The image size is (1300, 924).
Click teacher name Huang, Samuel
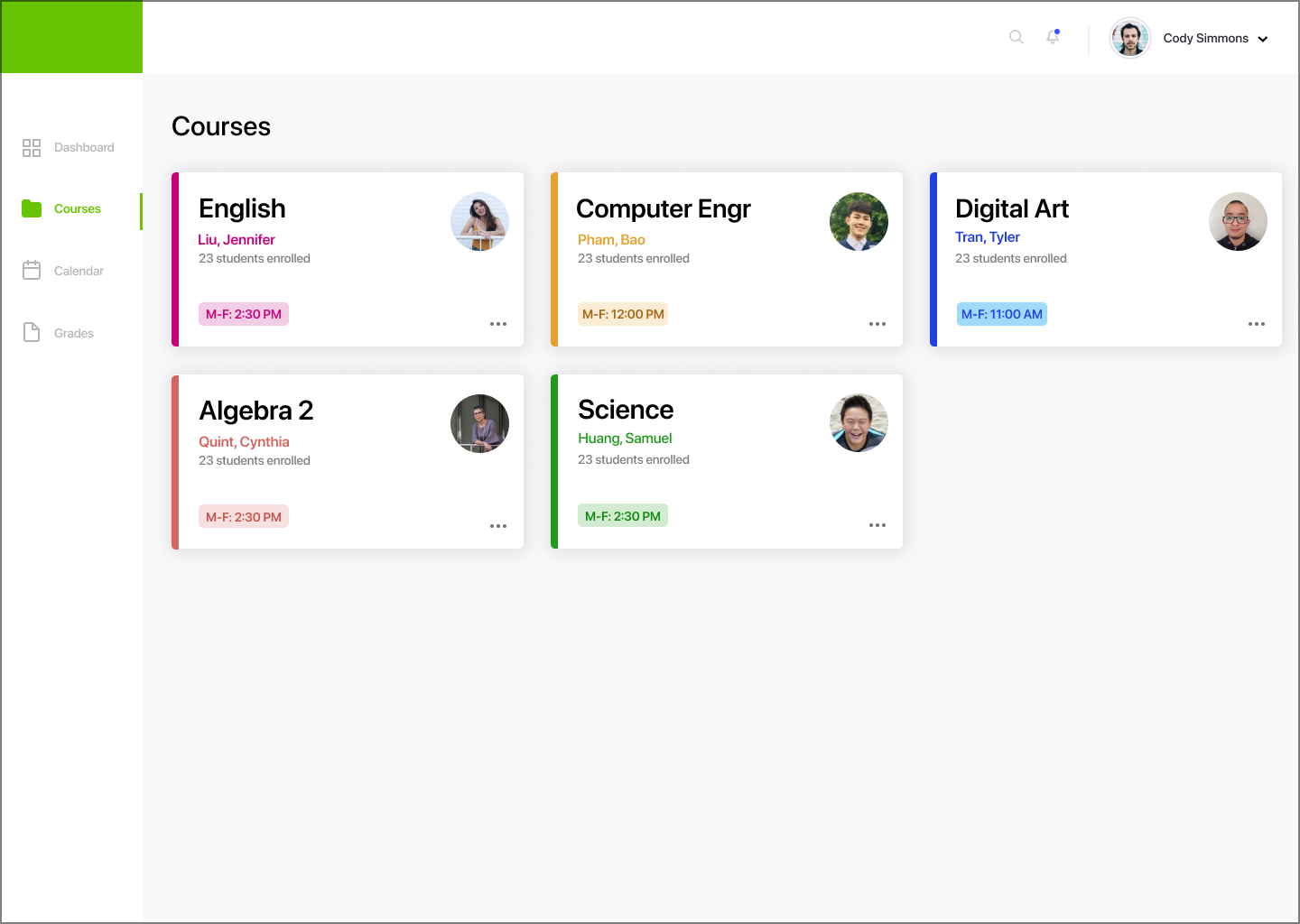click(625, 439)
